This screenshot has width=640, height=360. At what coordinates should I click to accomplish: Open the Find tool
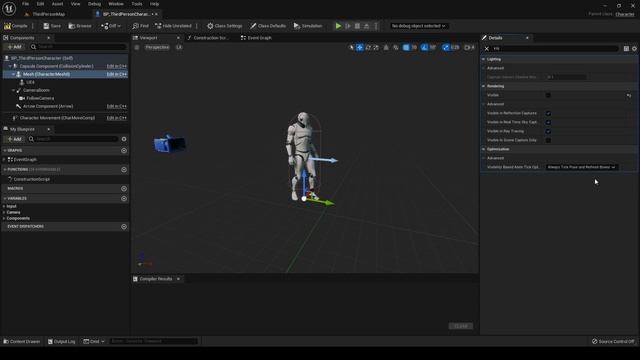pos(140,26)
